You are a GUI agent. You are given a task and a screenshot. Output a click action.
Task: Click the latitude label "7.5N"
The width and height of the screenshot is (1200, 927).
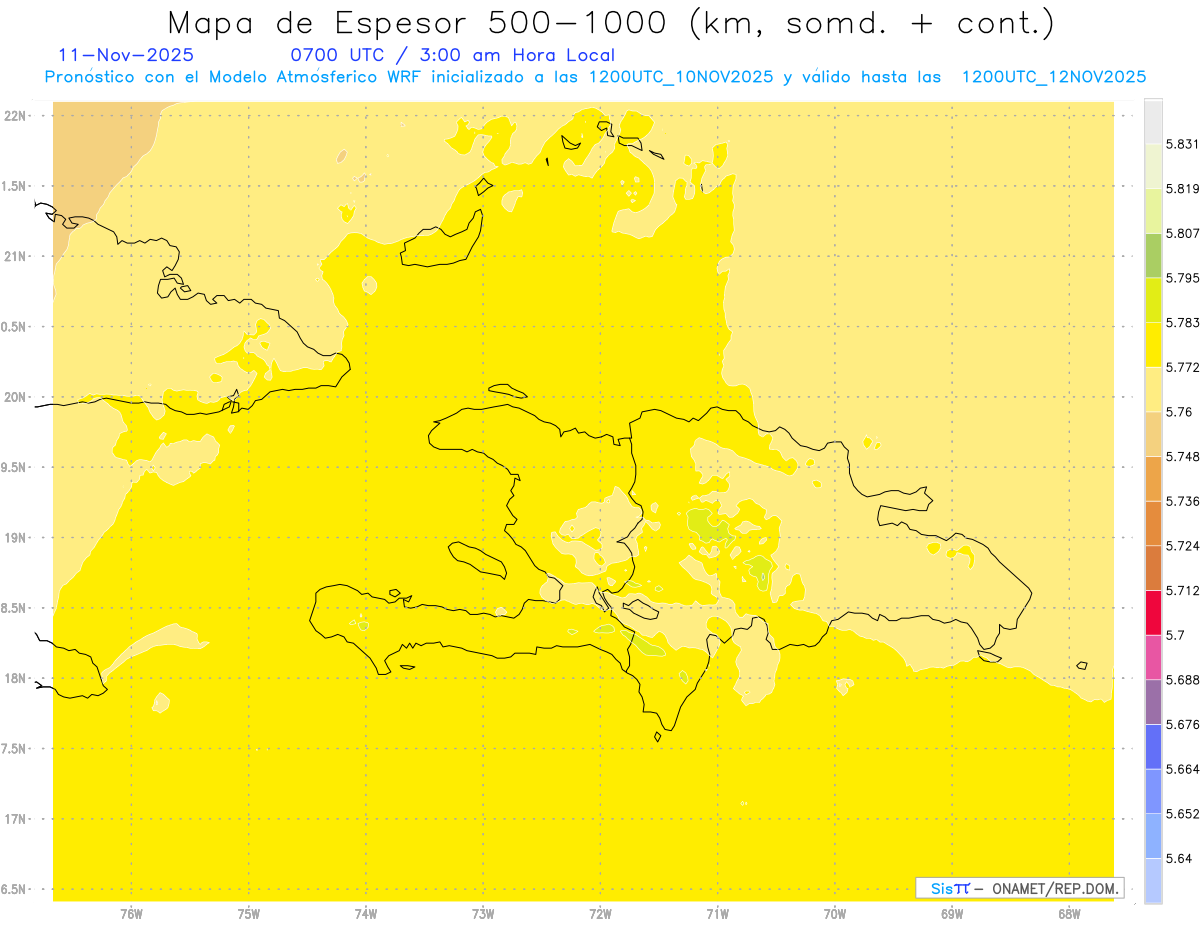click(15, 749)
